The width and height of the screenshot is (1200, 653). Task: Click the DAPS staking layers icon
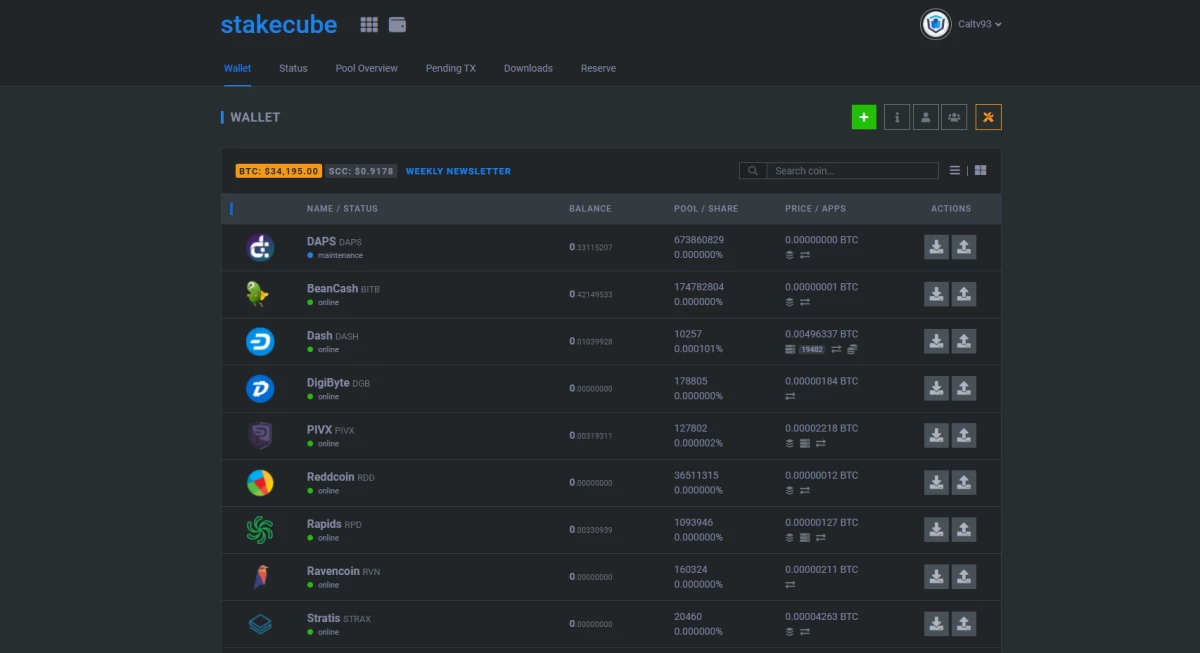click(x=790, y=255)
